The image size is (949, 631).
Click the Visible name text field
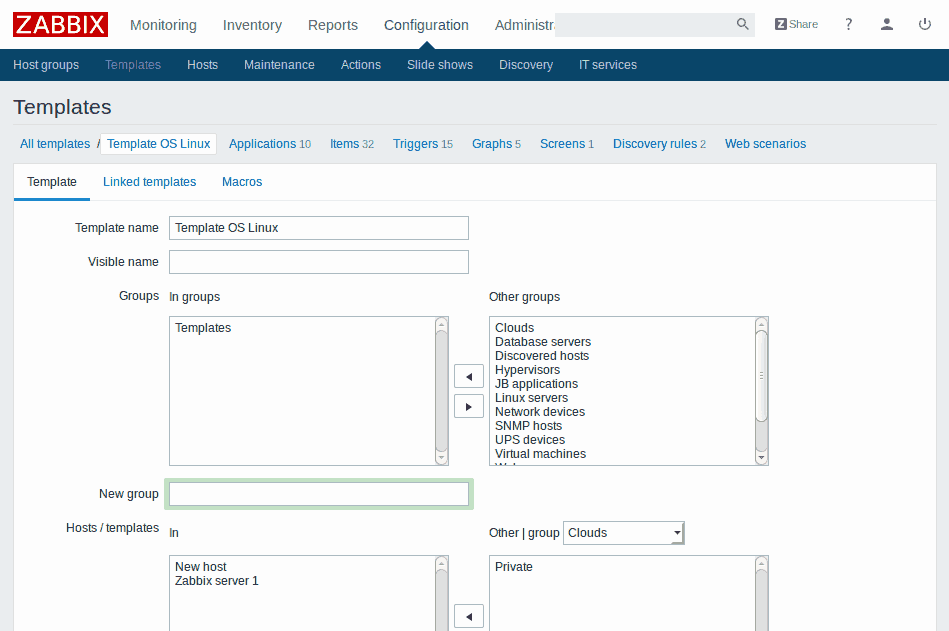point(318,262)
